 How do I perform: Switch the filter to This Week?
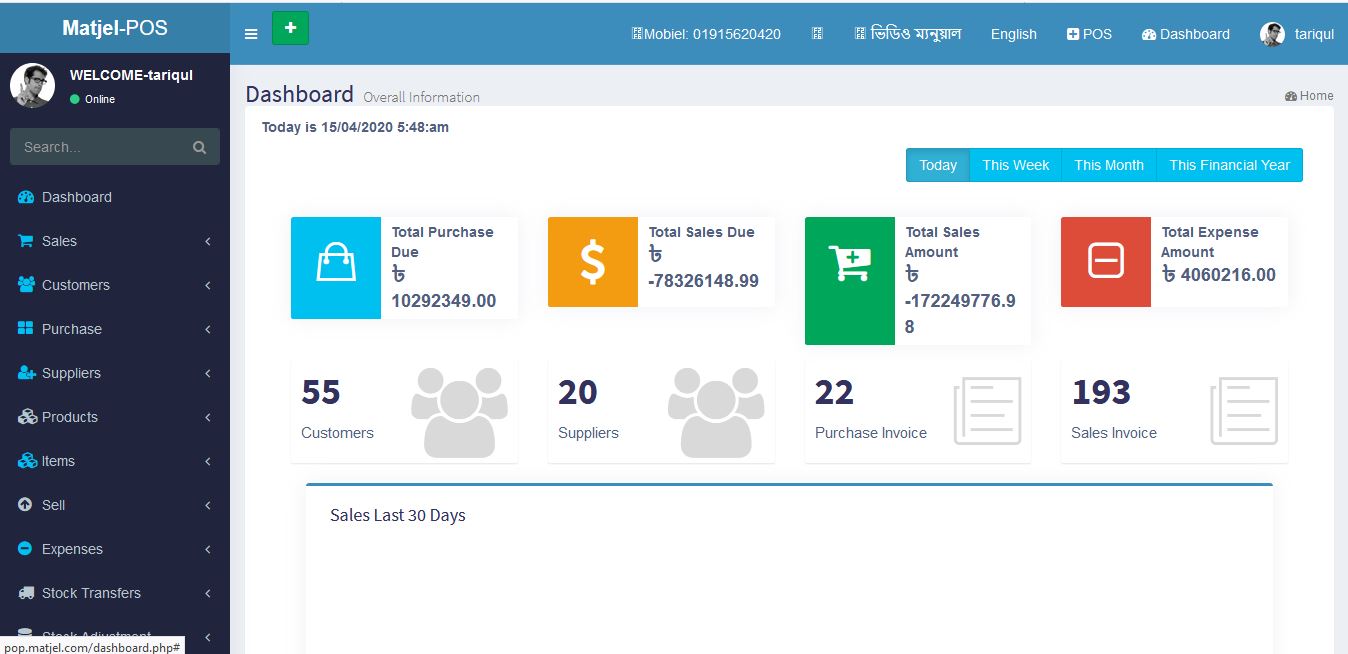point(1015,165)
